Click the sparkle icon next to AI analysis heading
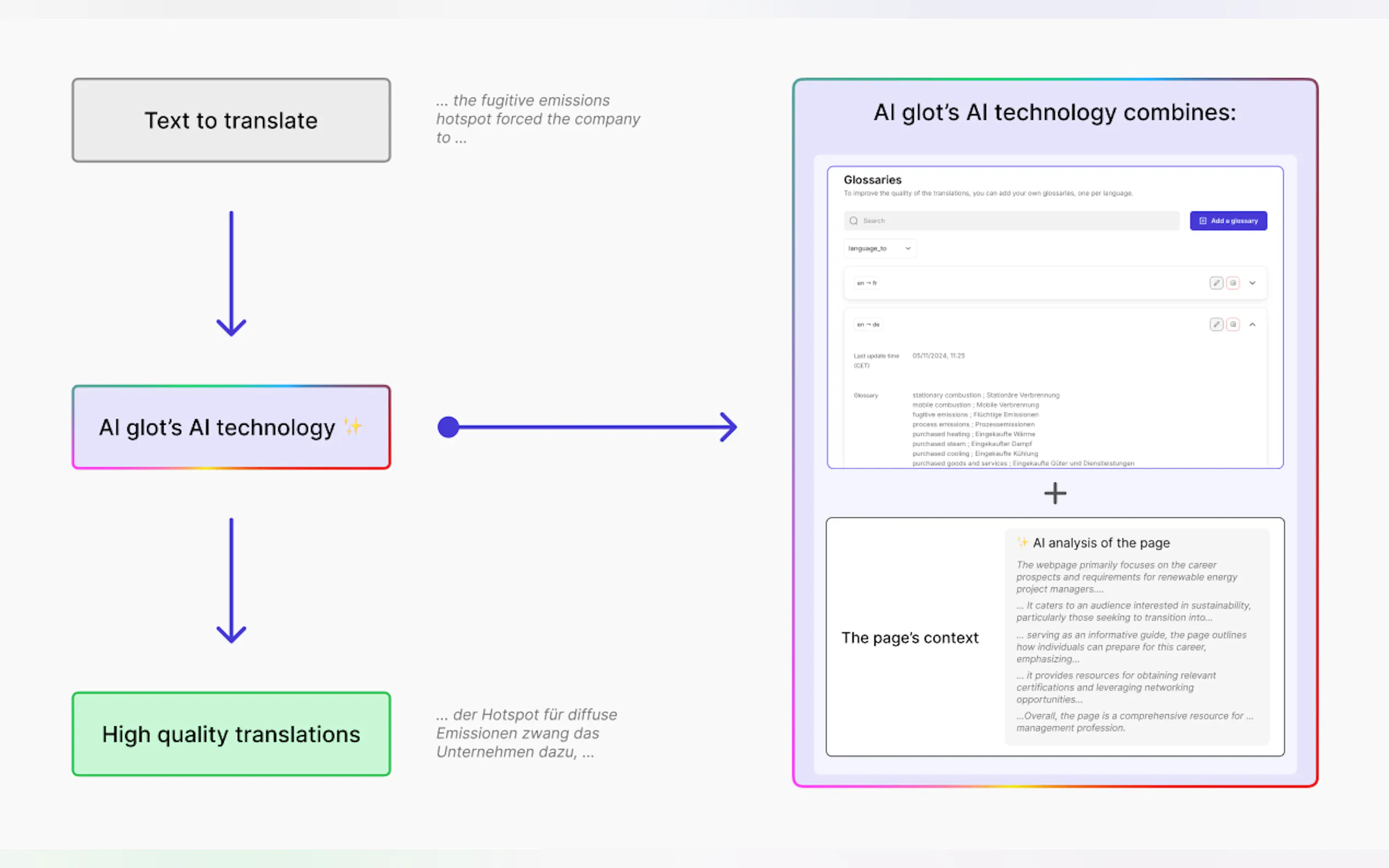The image size is (1389, 868). coord(1022,542)
